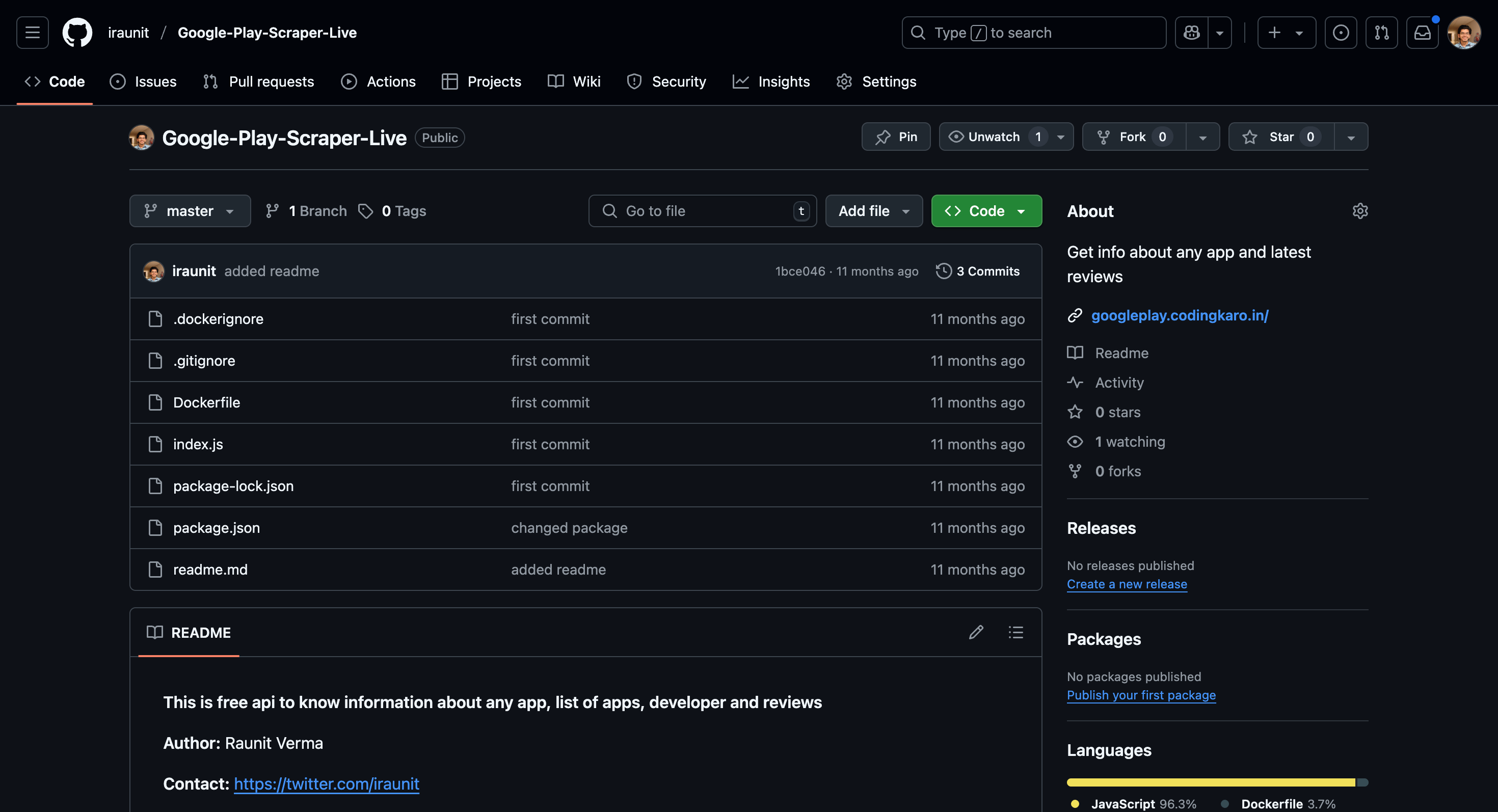Image resolution: width=1498 pixels, height=812 pixels.
Task: Open the .dockerignore file
Action: pyautogui.click(x=218, y=319)
